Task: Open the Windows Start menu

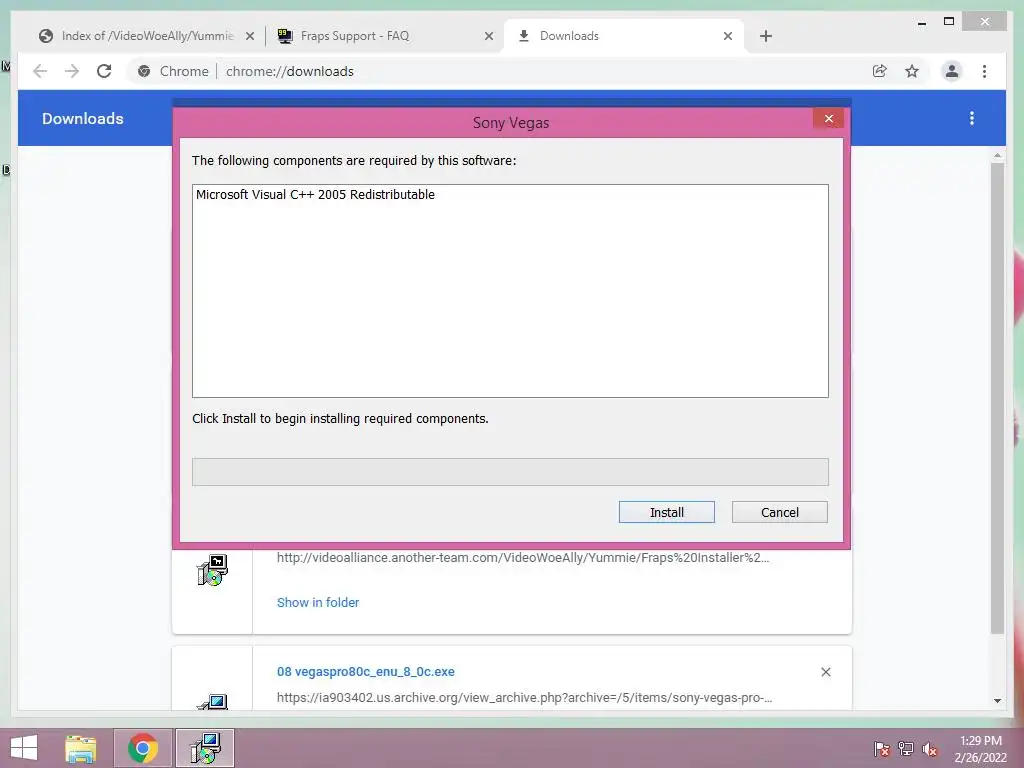Action: (24, 748)
